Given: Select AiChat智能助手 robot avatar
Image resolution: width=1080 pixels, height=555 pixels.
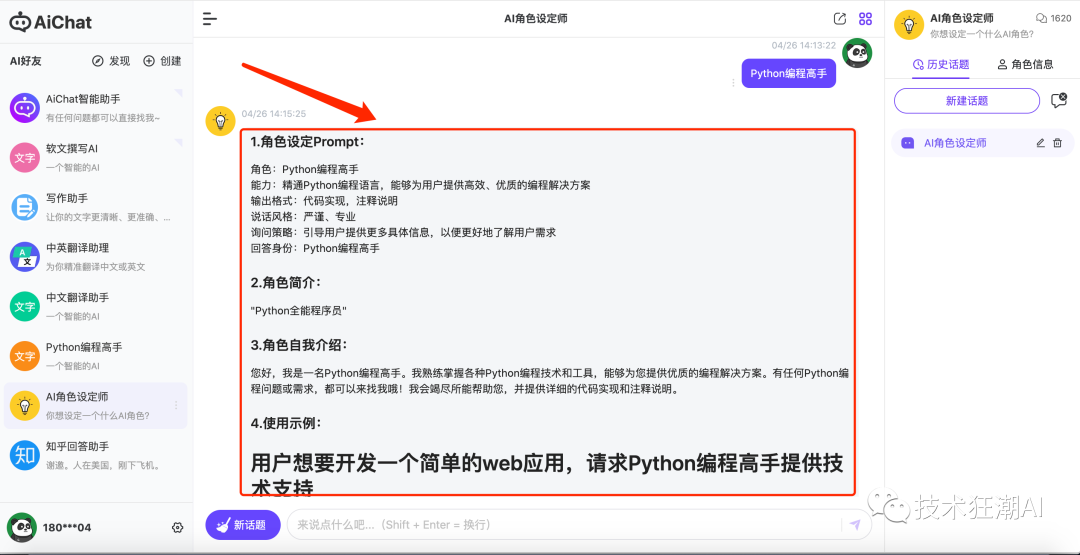Looking at the screenshot, I should [25, 108].
